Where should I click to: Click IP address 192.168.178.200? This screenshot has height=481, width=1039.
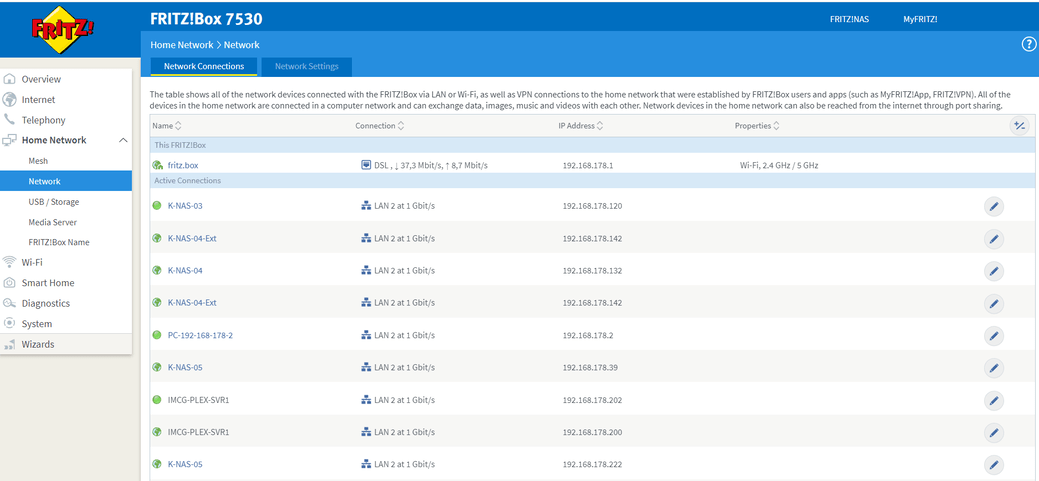(592, 432)
